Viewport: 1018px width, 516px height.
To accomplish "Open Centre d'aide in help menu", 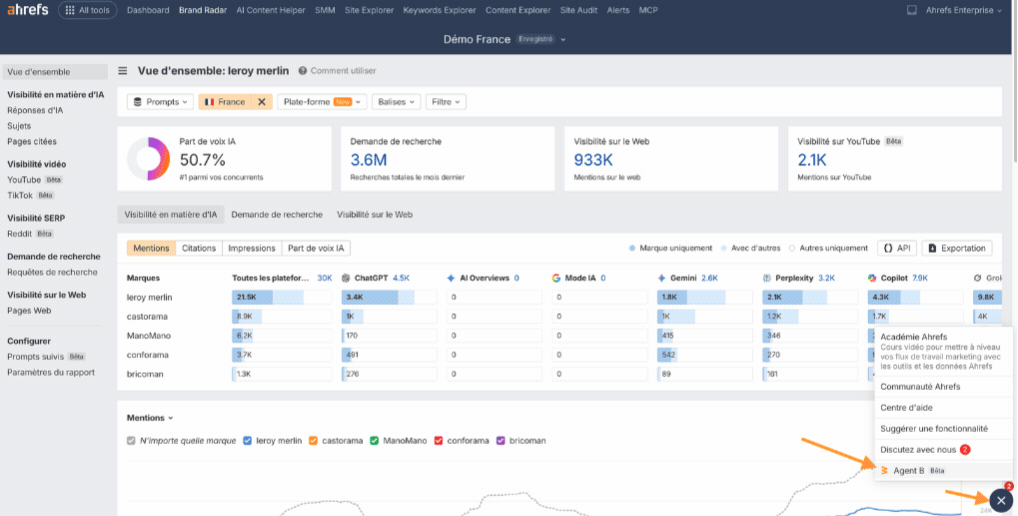I will click(906, 408).
